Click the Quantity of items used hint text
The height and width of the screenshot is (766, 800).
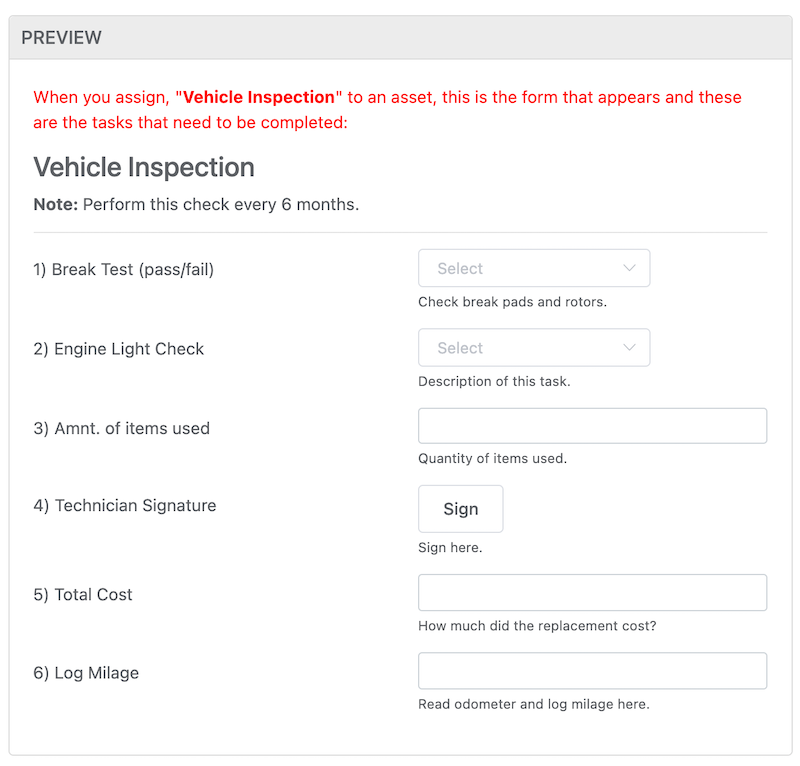491,458
